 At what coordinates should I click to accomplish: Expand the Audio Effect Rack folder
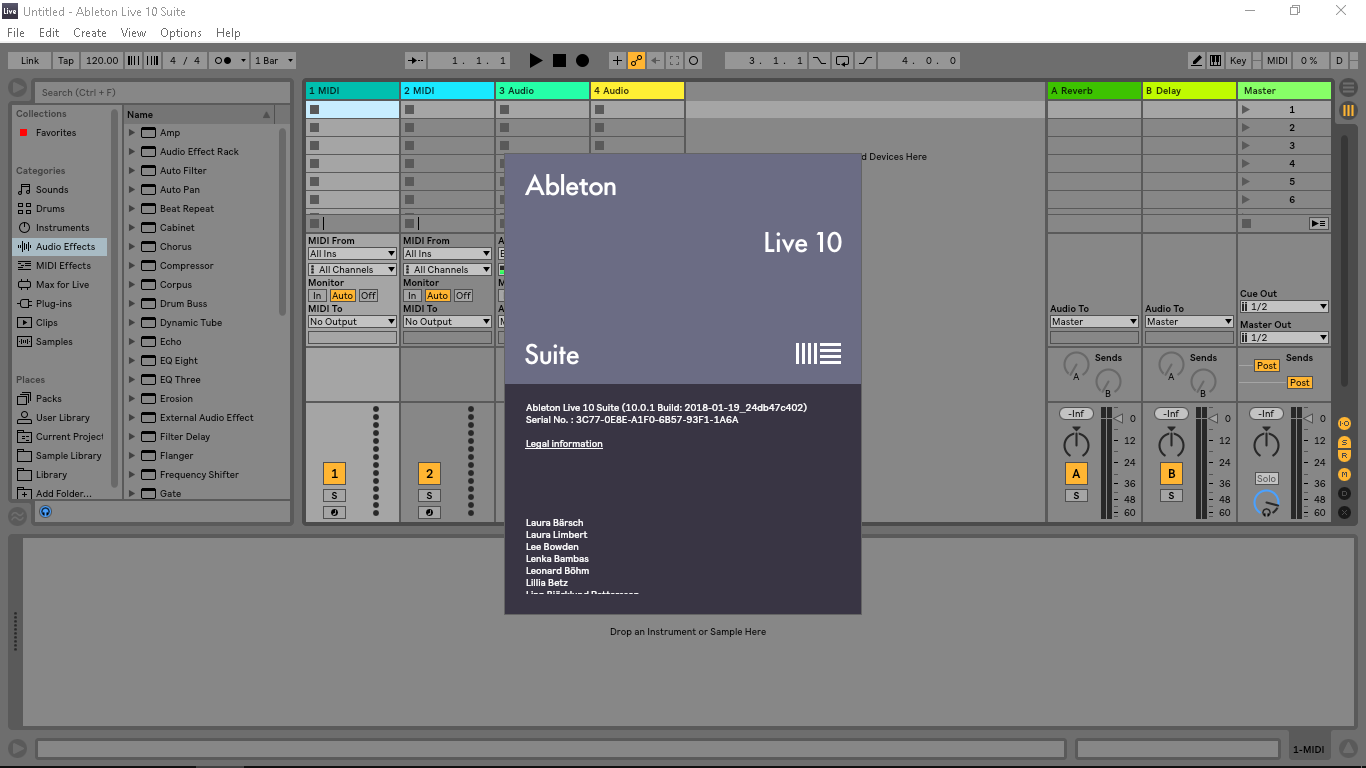pos(131,152)
